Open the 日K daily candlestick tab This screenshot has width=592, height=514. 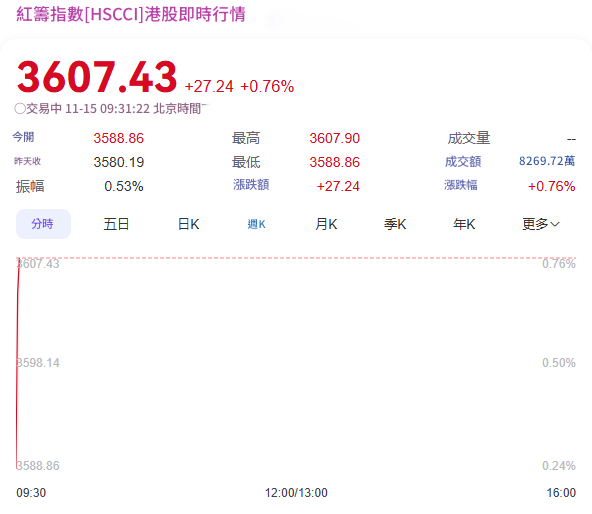pyautogui.click(x=188, y=224)
